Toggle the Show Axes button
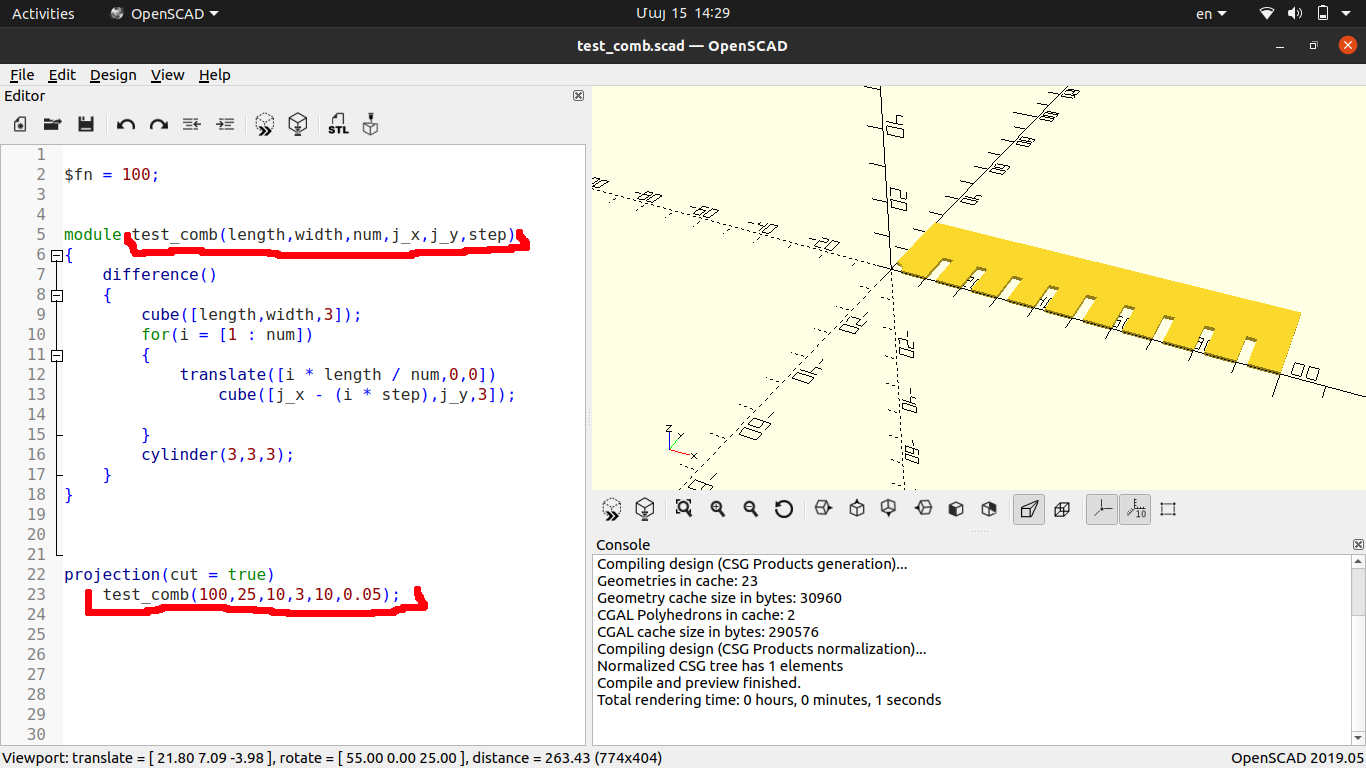Viewport: 1366px width, 768px height. click(1102, 509)
